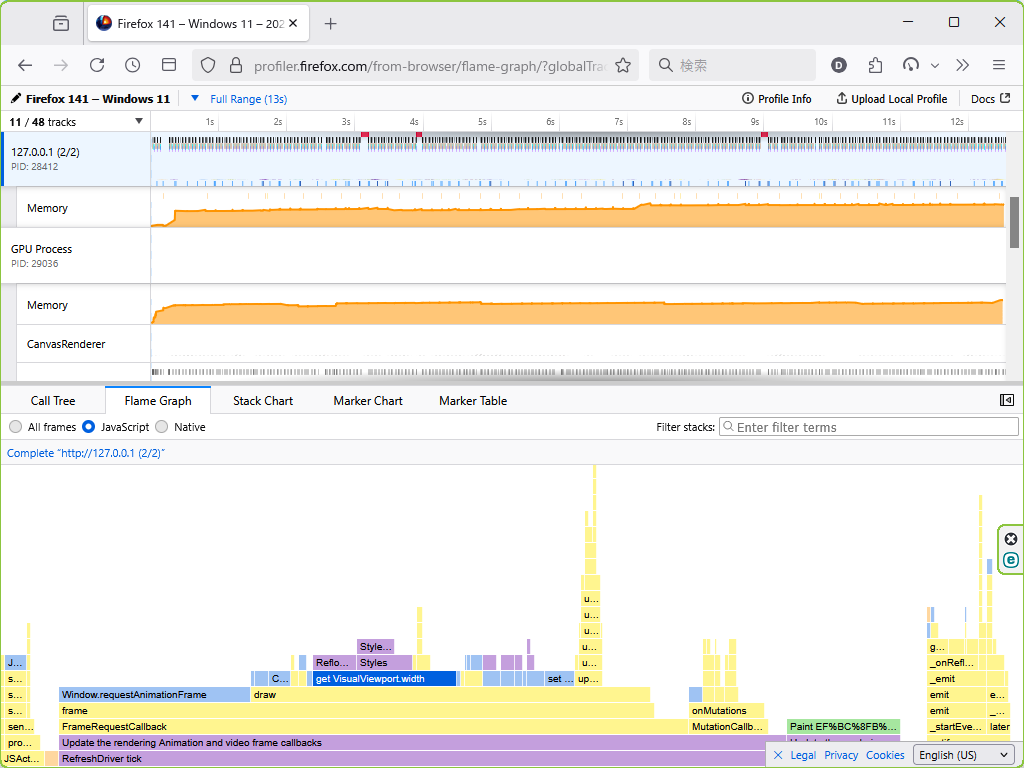The image size is (1024, 768).
Task: Open the extensions puzzle piece menu
Action: (x=875, y=65)
